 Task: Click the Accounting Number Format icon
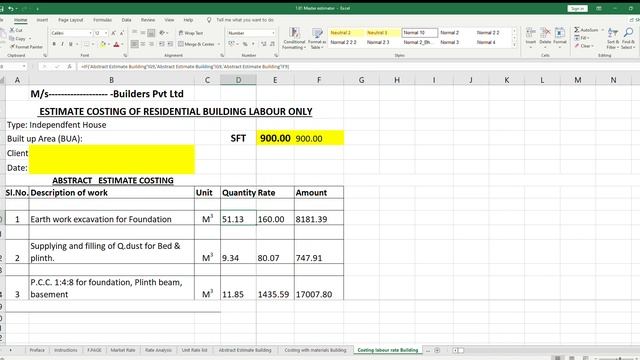[x=231, y=44]
